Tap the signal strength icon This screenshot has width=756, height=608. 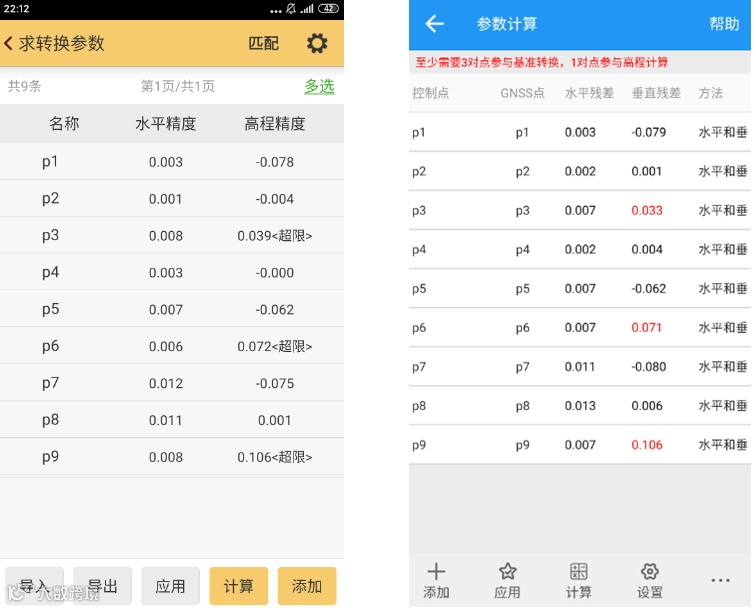coord(307,8)
